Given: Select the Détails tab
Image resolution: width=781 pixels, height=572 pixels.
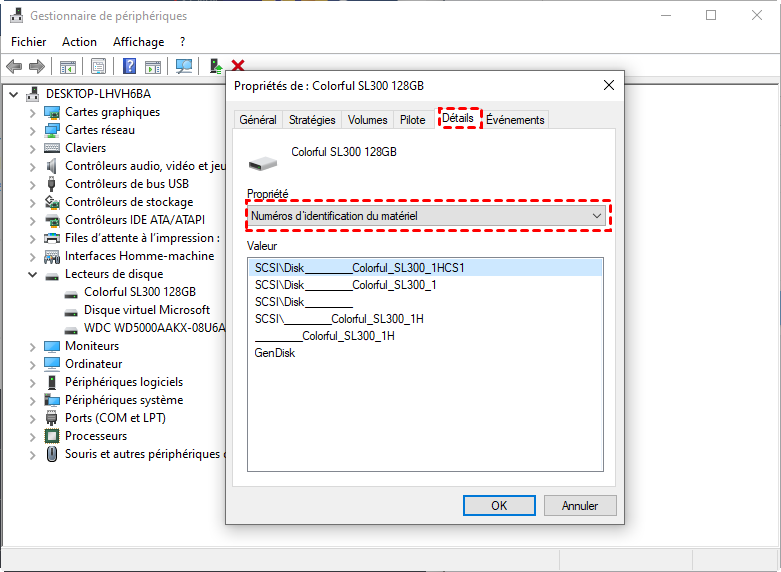Looking at the screenshot, I should pyautogui.click(x=458, y=118).
